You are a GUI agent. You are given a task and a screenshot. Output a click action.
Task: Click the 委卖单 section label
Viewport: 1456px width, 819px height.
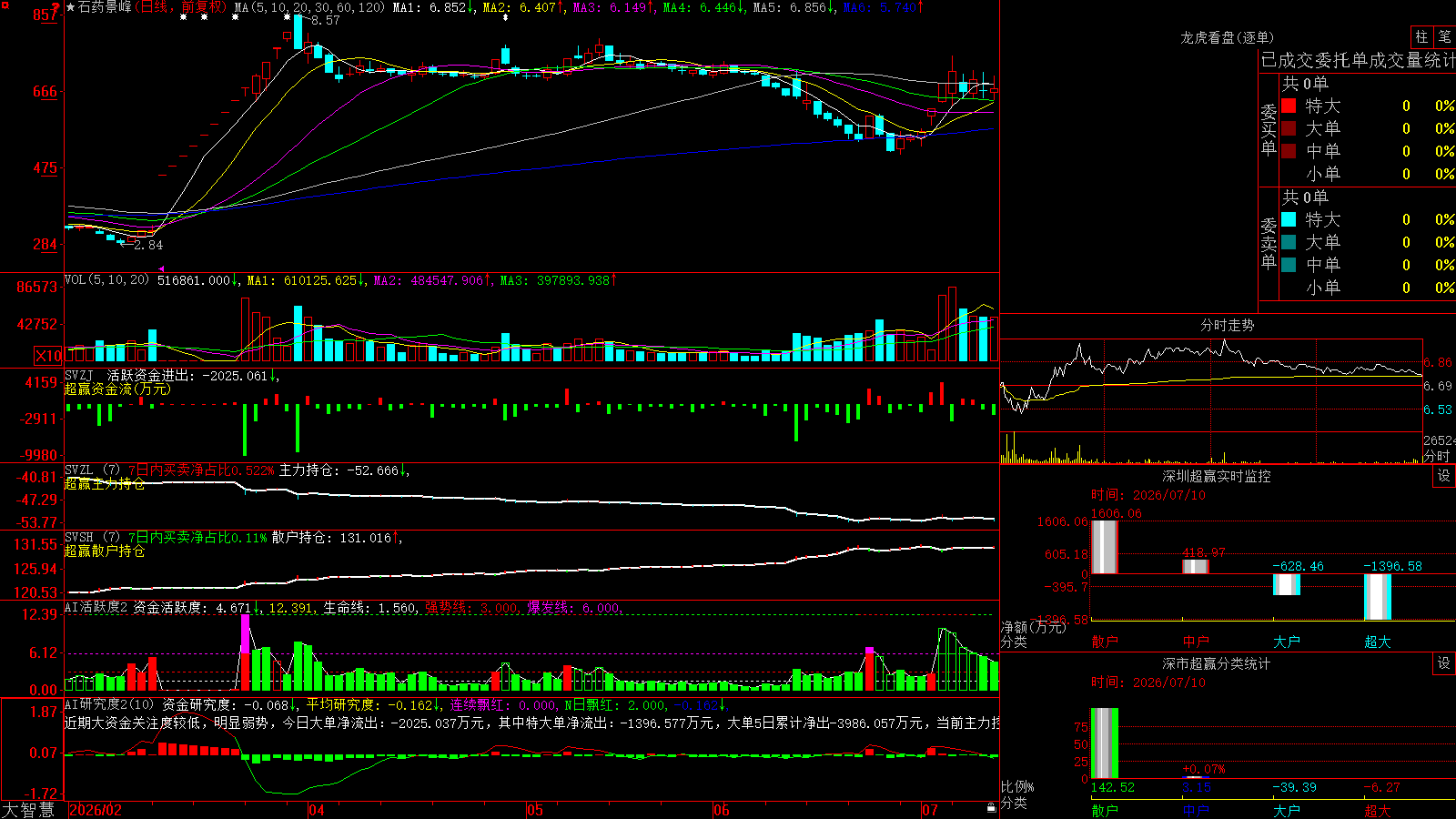pos(1269,244)
